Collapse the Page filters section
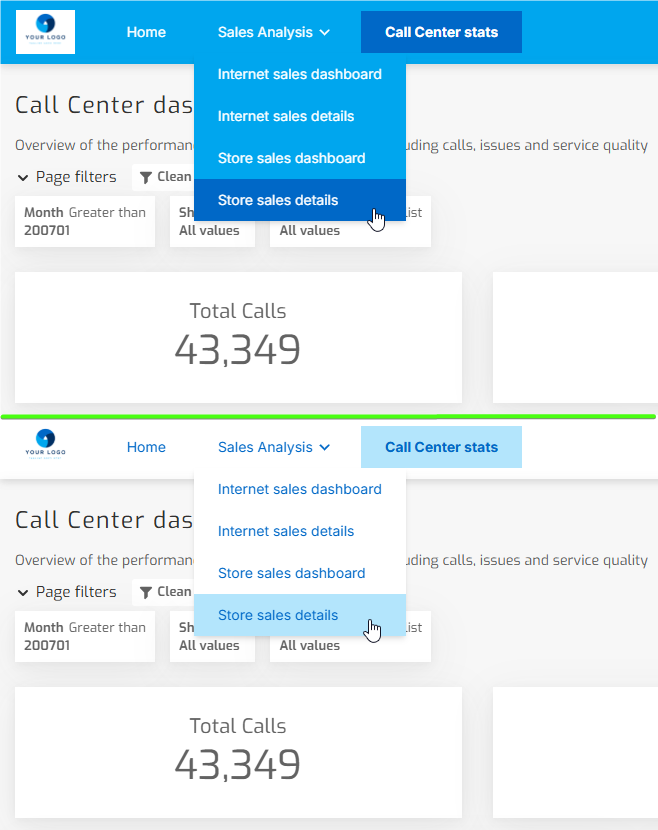The width and height of the screenshot is (658, 830). [x=22, y=176]
